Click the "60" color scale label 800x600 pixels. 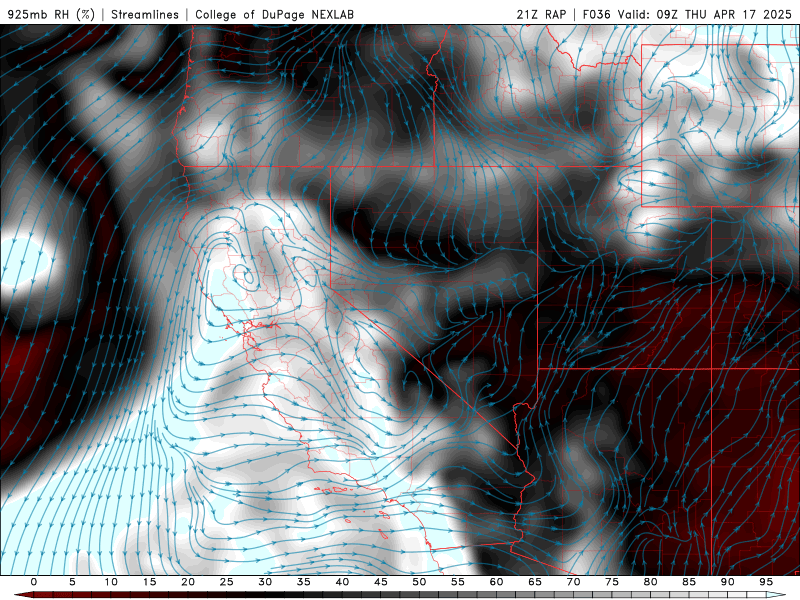[496, 582]
